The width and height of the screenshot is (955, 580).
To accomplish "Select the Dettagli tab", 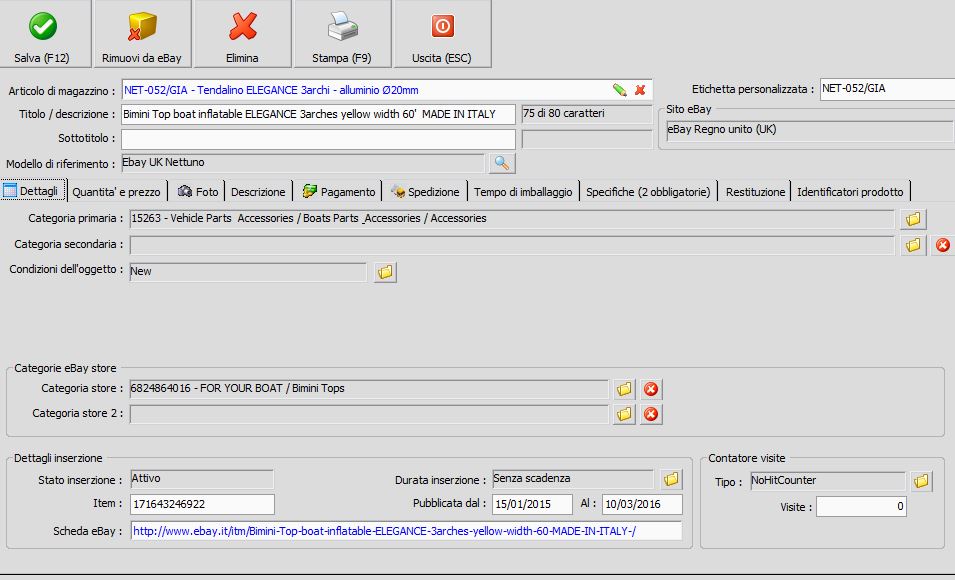I will (33, 191).
